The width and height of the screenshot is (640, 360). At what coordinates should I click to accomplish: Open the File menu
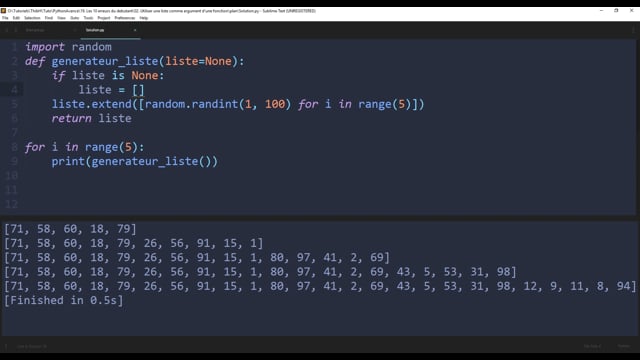click(5, 18)
